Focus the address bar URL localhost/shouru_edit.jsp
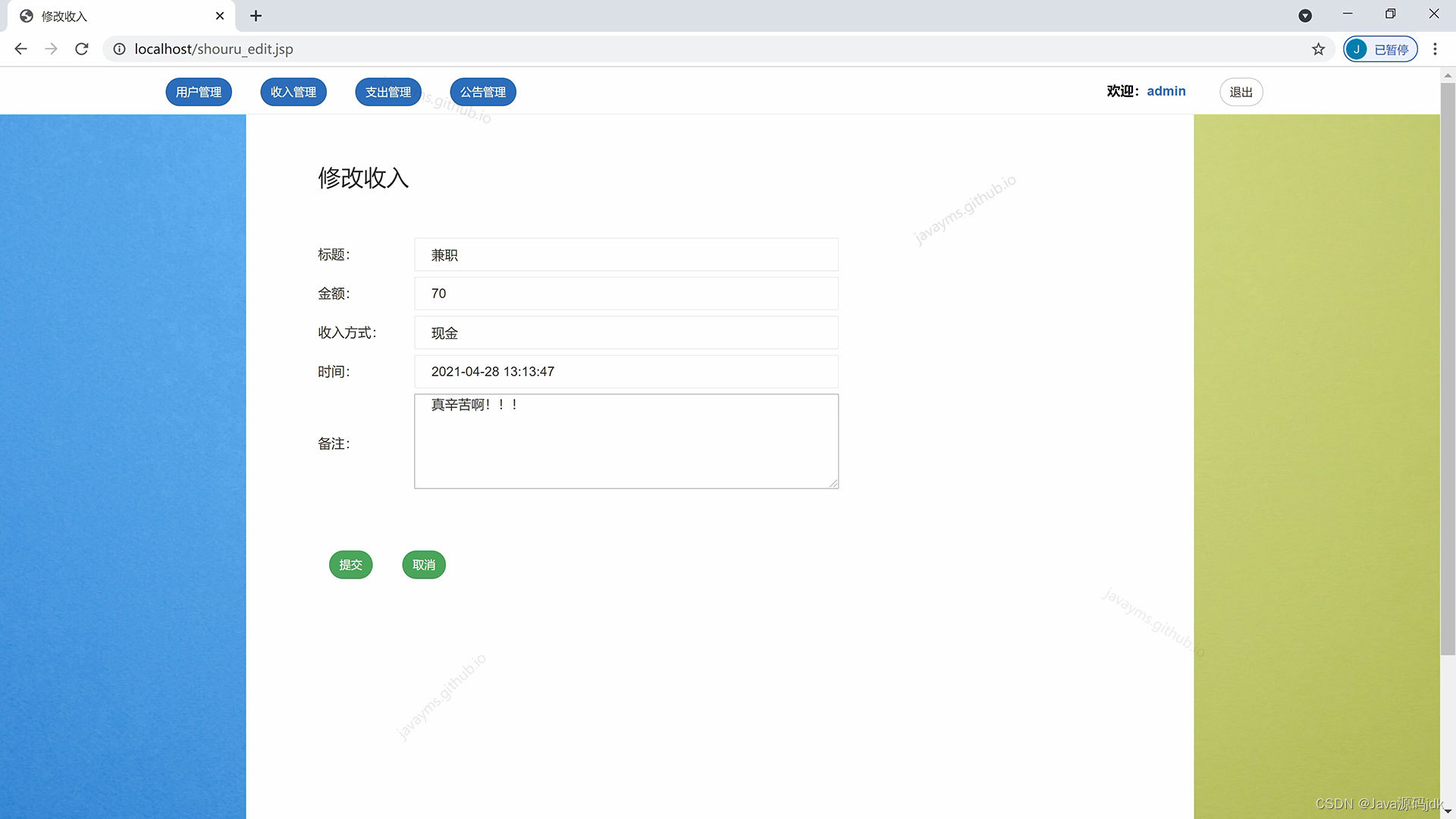This screenshot has height=819, width=1456. [x=214, y=49]
